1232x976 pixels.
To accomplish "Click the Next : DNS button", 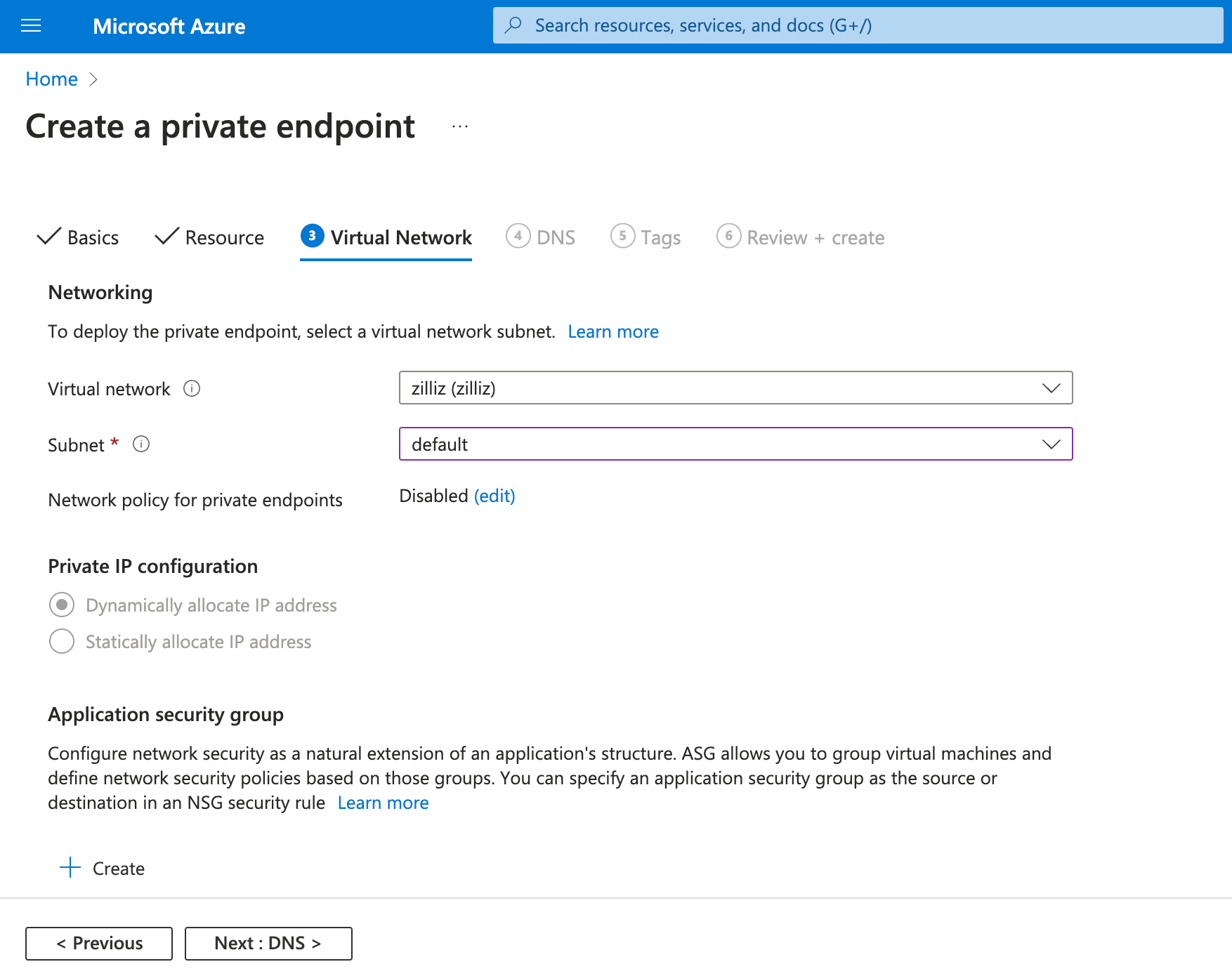I will coord(268,943).
